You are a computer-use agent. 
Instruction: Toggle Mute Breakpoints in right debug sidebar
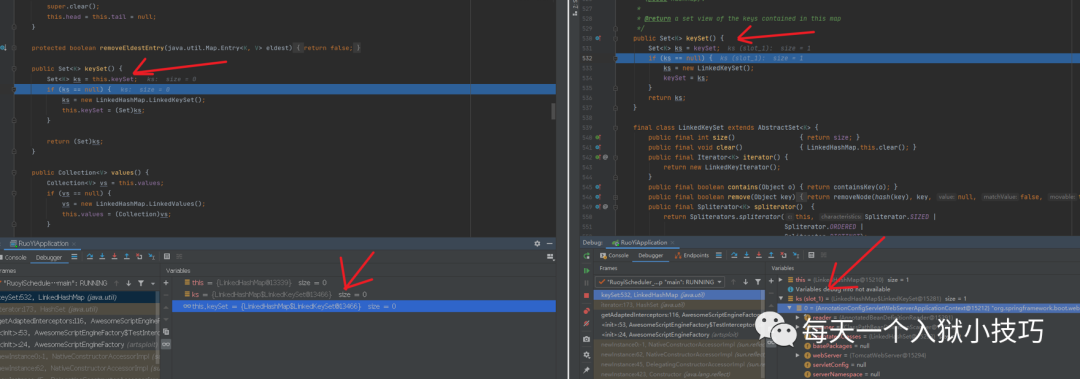[586, 323]
